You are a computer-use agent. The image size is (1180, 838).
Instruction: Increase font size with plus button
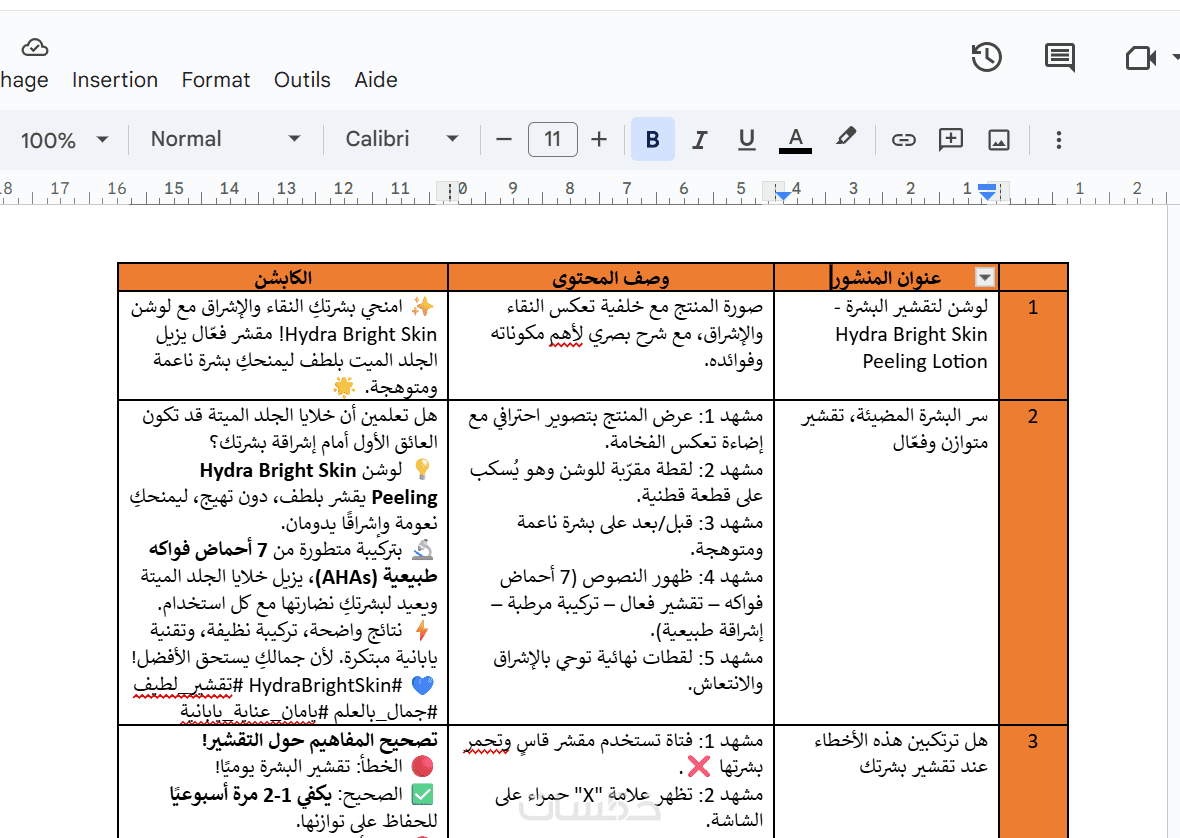[599, 140]
